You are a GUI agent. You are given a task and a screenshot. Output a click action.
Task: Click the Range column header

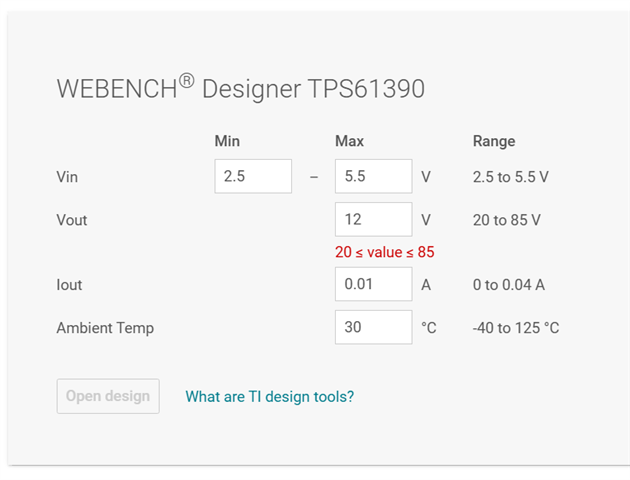click(x=494, y=141)
